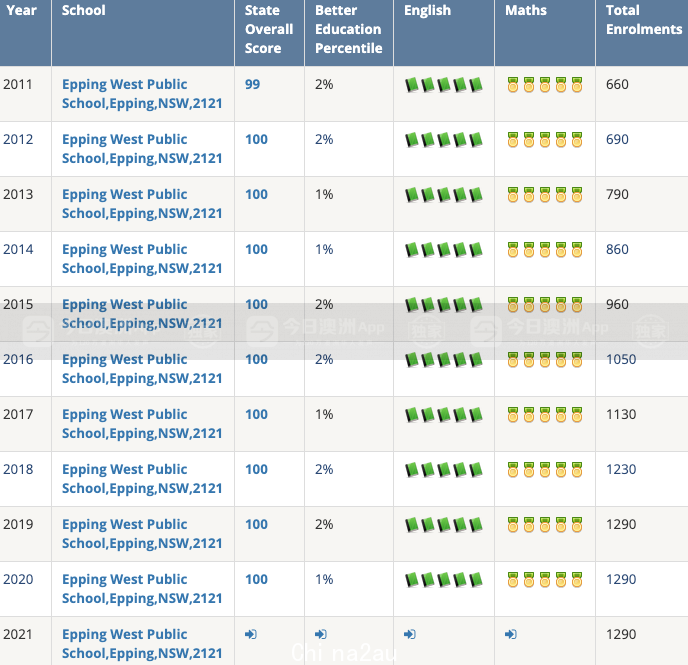Open Epping West Public School link for 2011
Screen dimensions: 688x665
pos(142,94)
